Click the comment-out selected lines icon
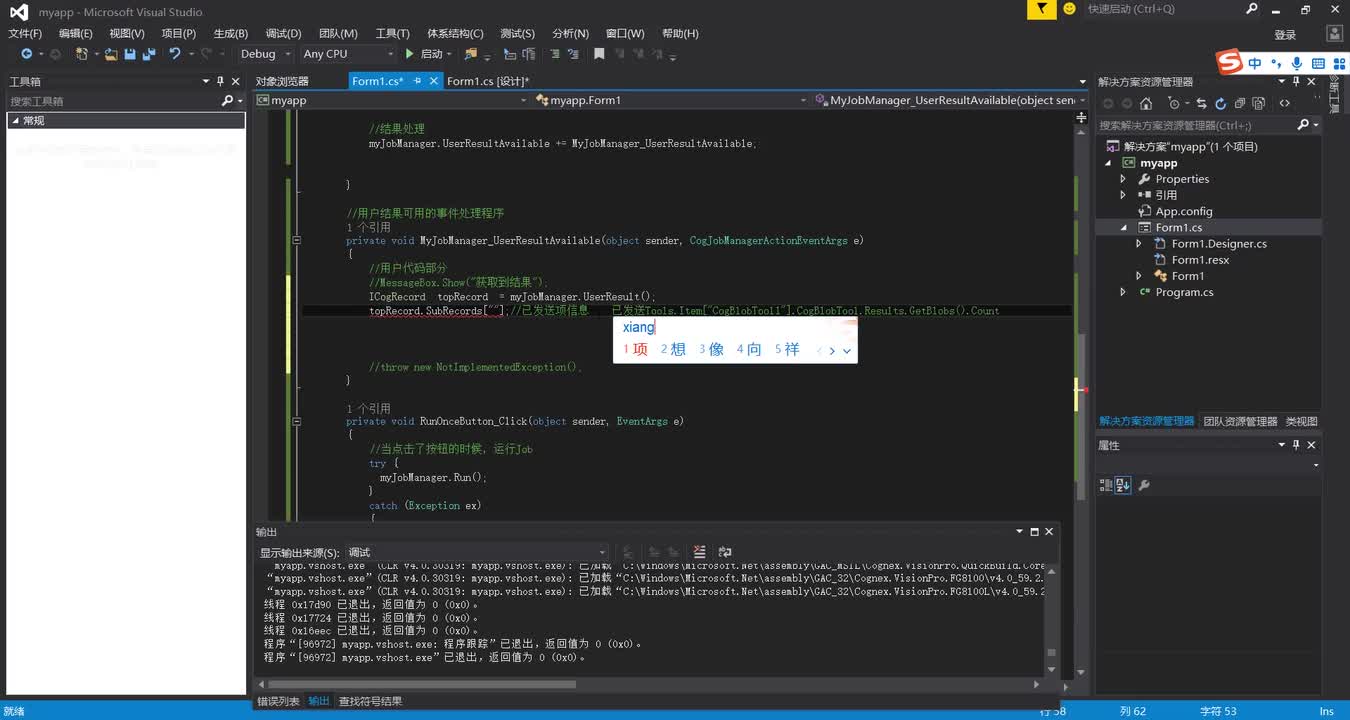 tap(554, 54)
